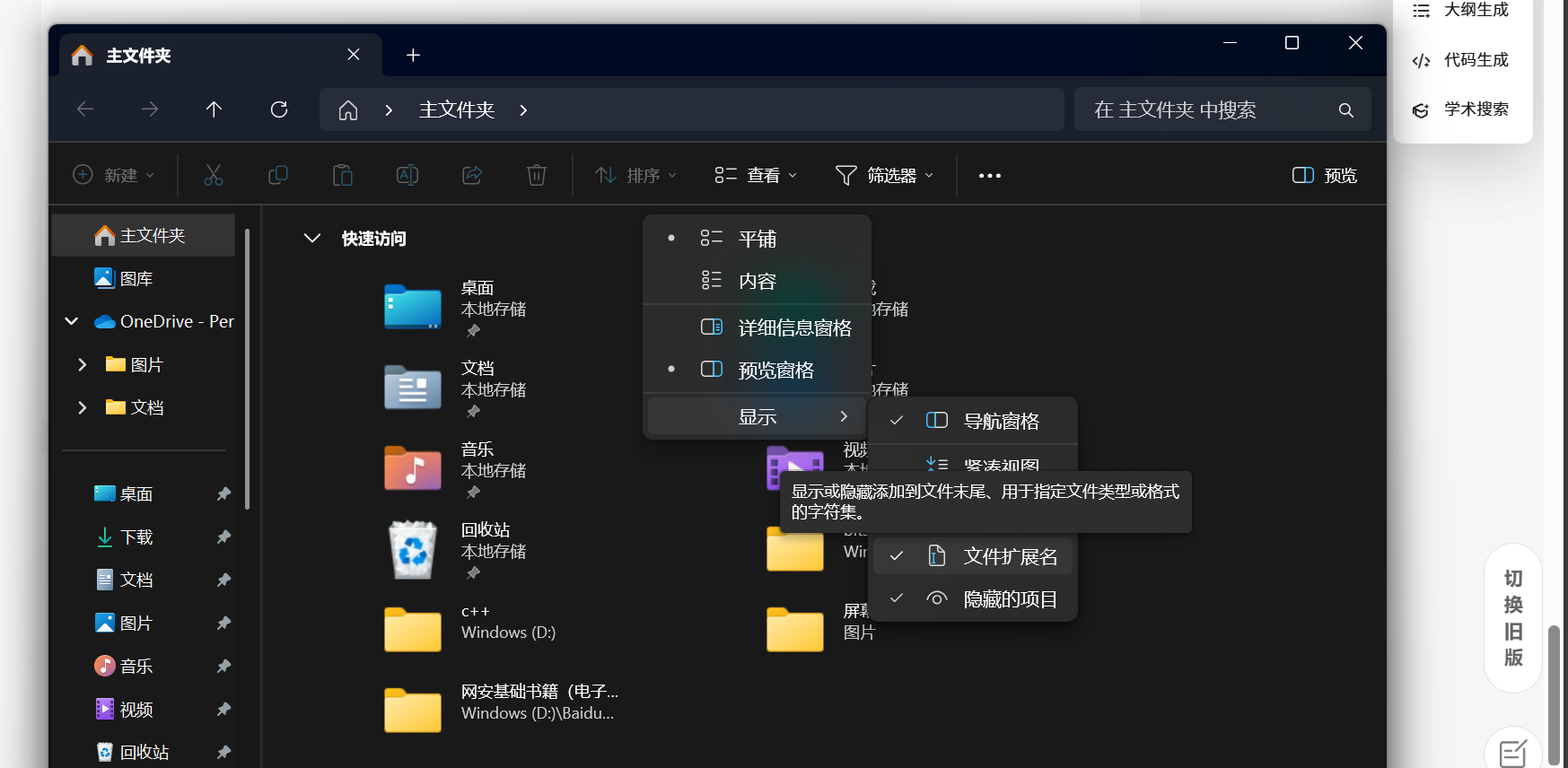Open the 查看 view dropdown

(756, 175)
